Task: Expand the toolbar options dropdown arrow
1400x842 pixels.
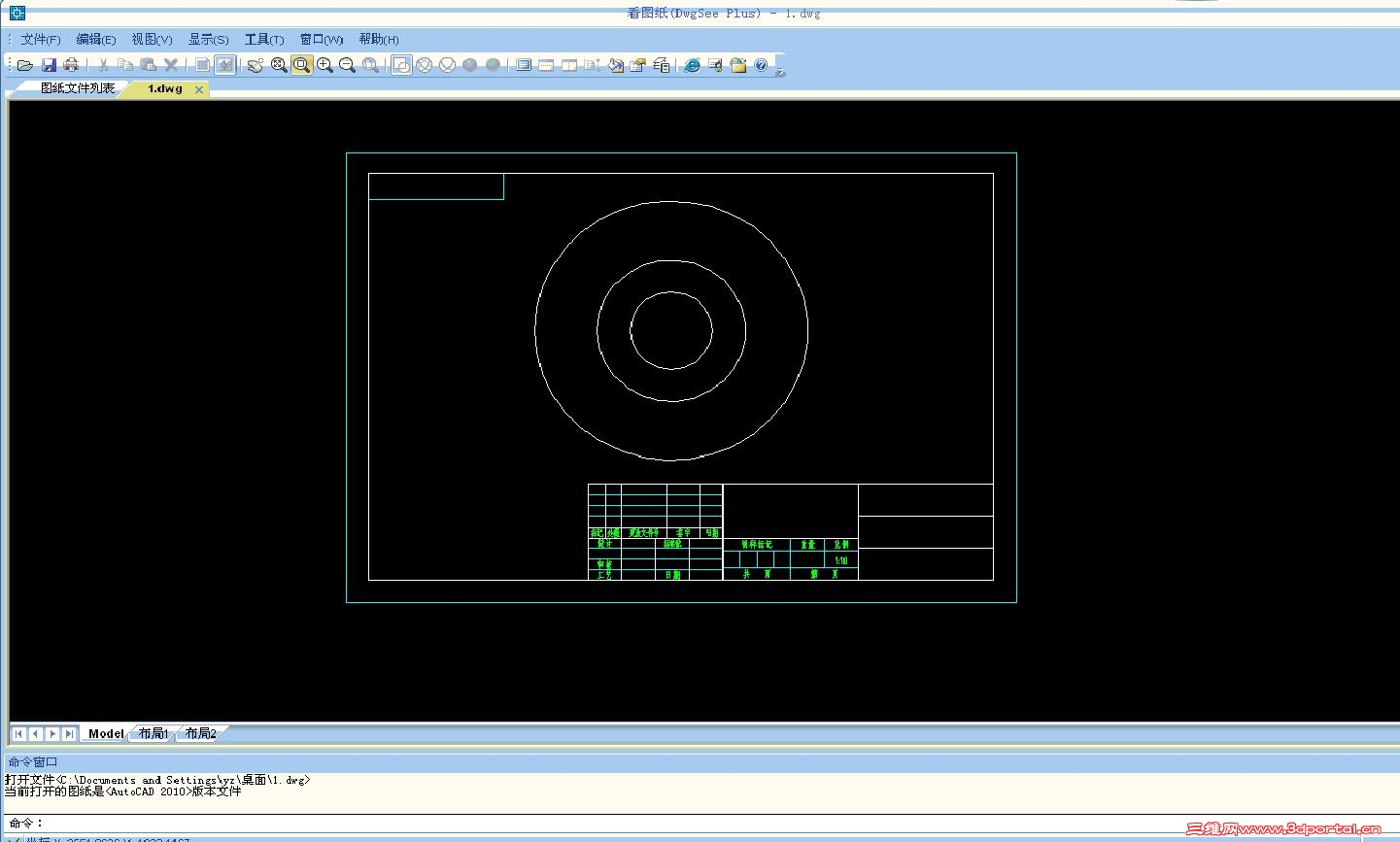Action: [x=780, y=70]
